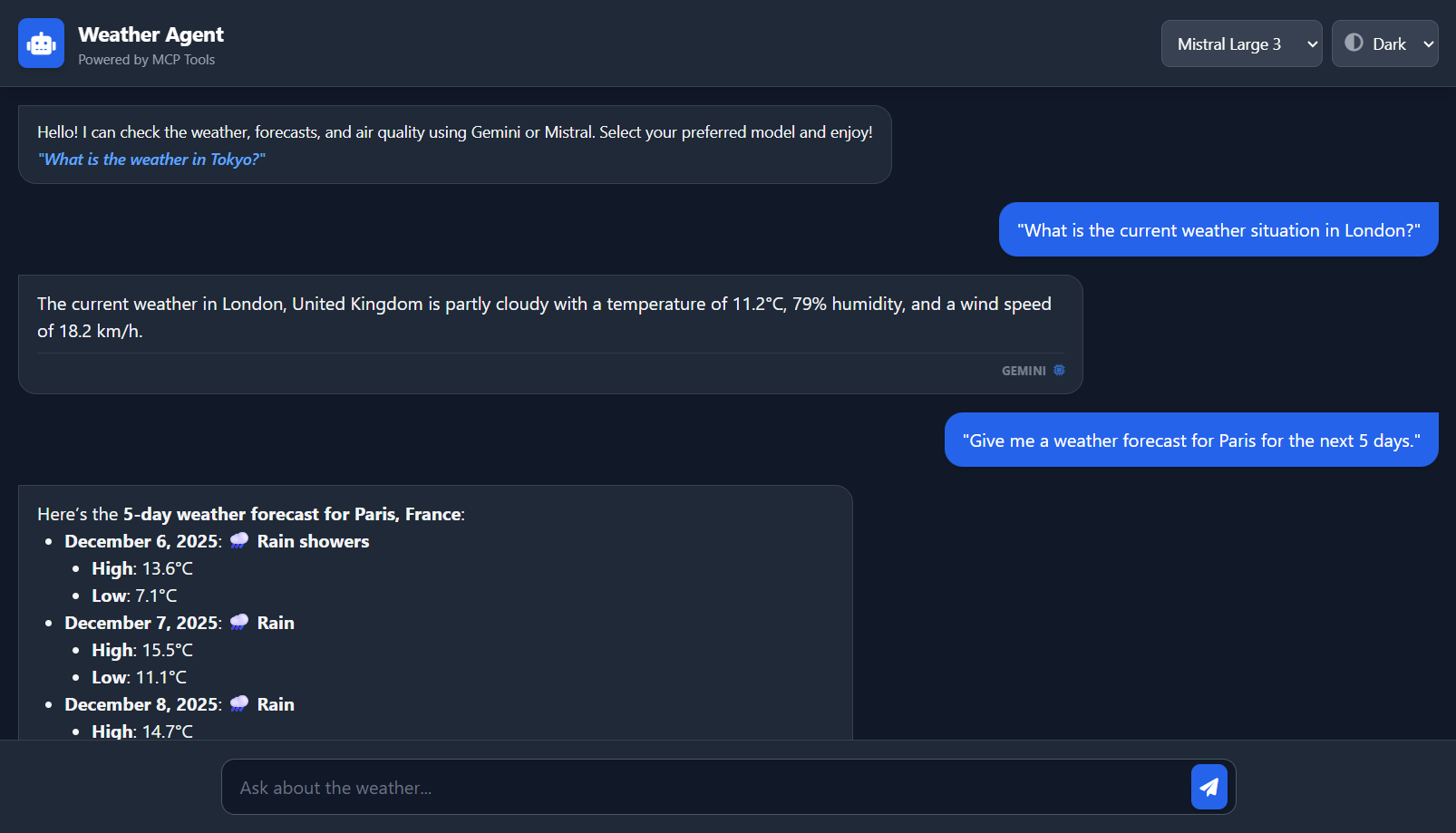Screen dimensions: 1456x833
Task: Click the rain showers emoji for December 6
Action: pyautogui.click(x=238, y=540)
